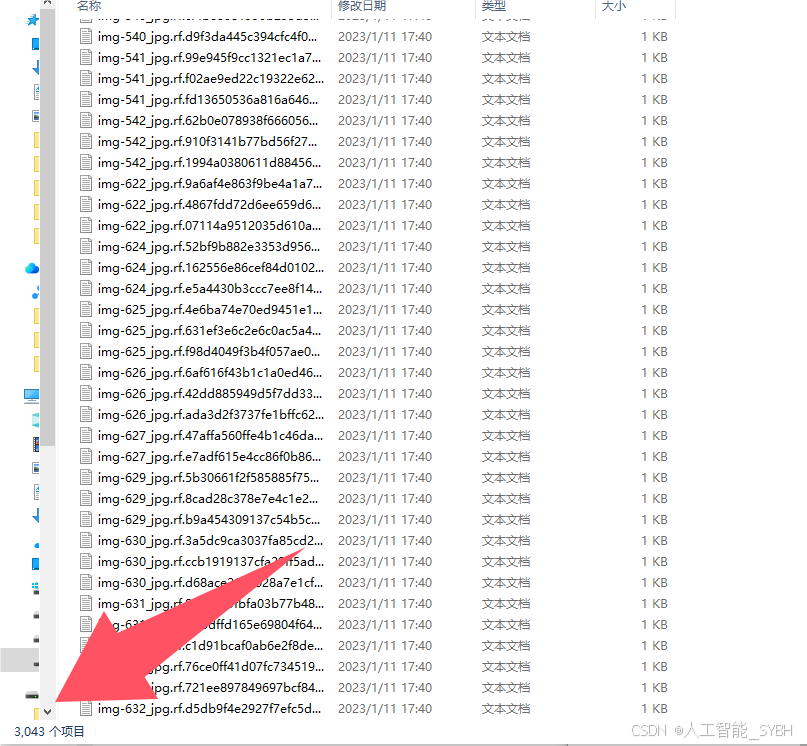Click the navigation pane scroll-down arrow
Viewport: 807px width, 746px height.
coord(47,712)
